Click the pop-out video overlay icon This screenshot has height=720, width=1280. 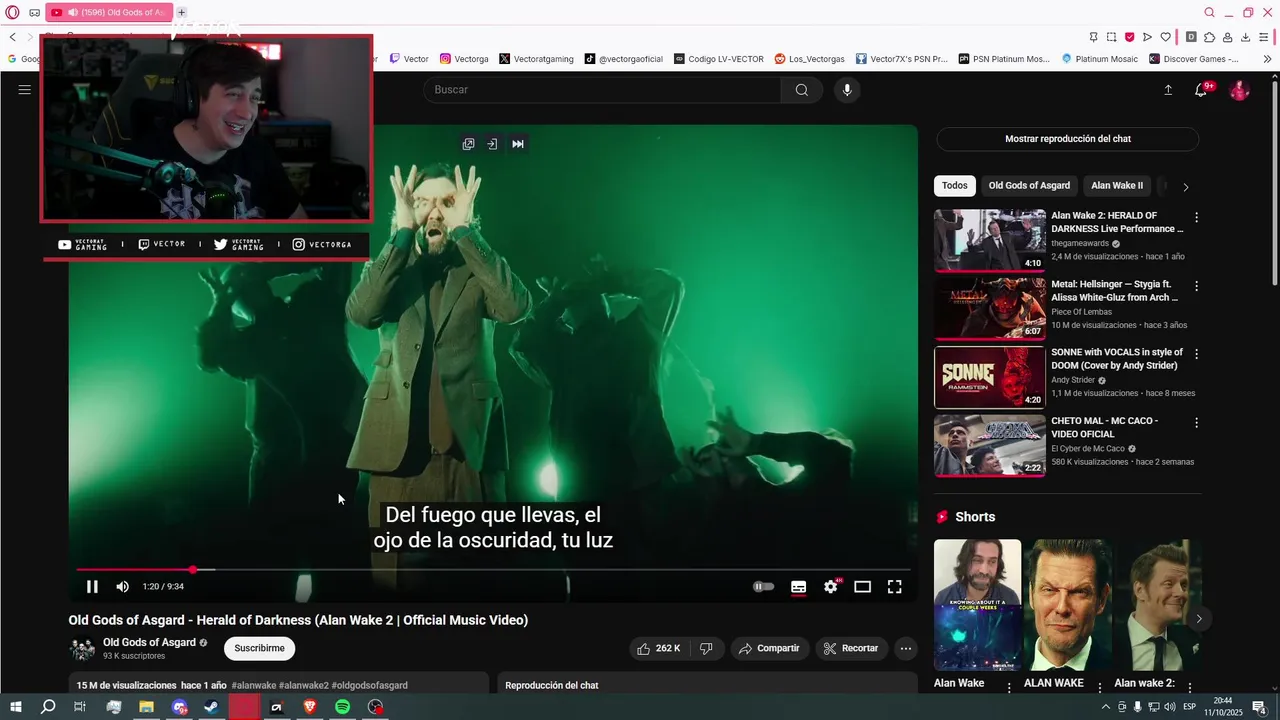[x=468, y=144]
